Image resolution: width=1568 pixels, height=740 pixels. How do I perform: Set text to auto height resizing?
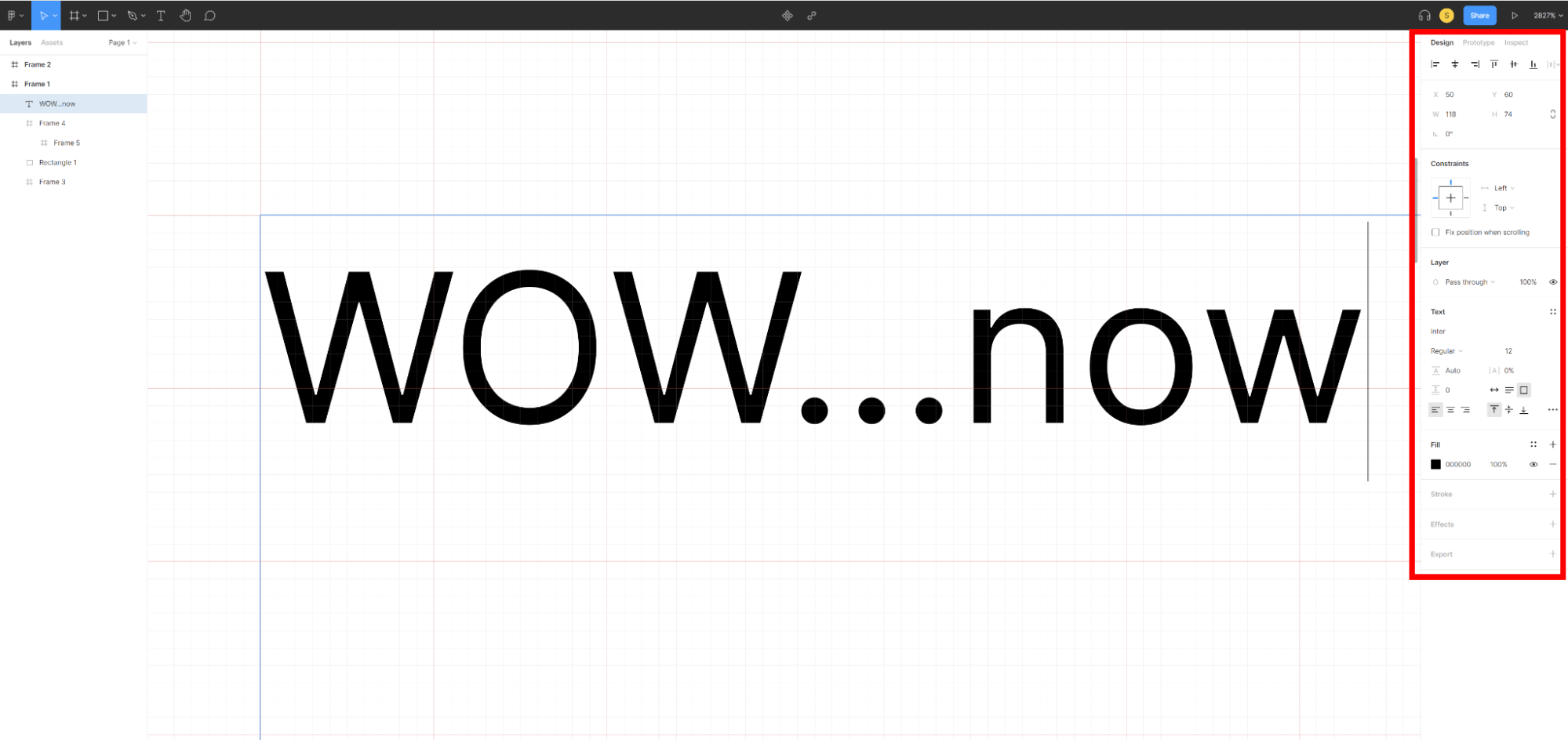pos(1509,390)
